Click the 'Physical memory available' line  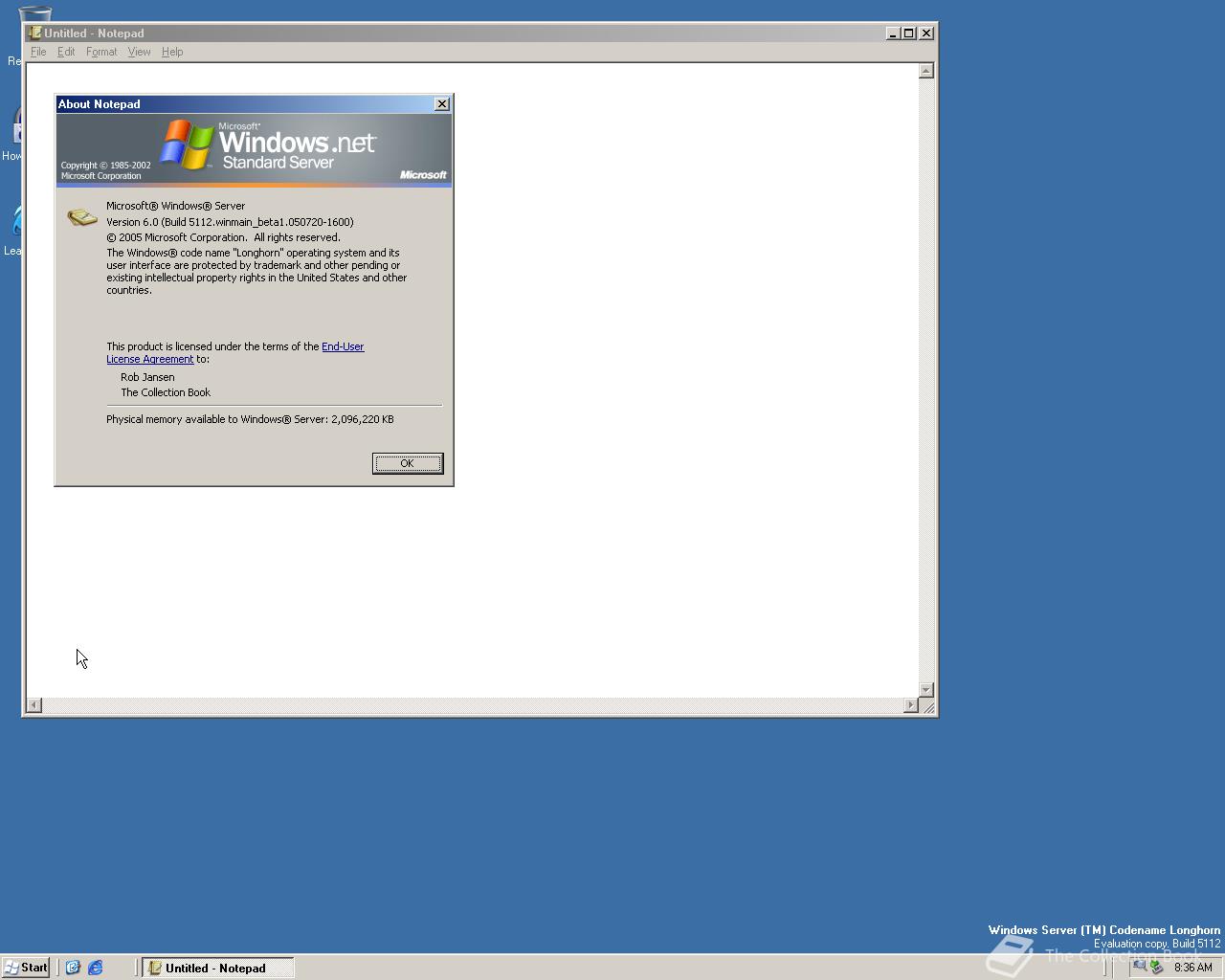(x=250, y=419)
